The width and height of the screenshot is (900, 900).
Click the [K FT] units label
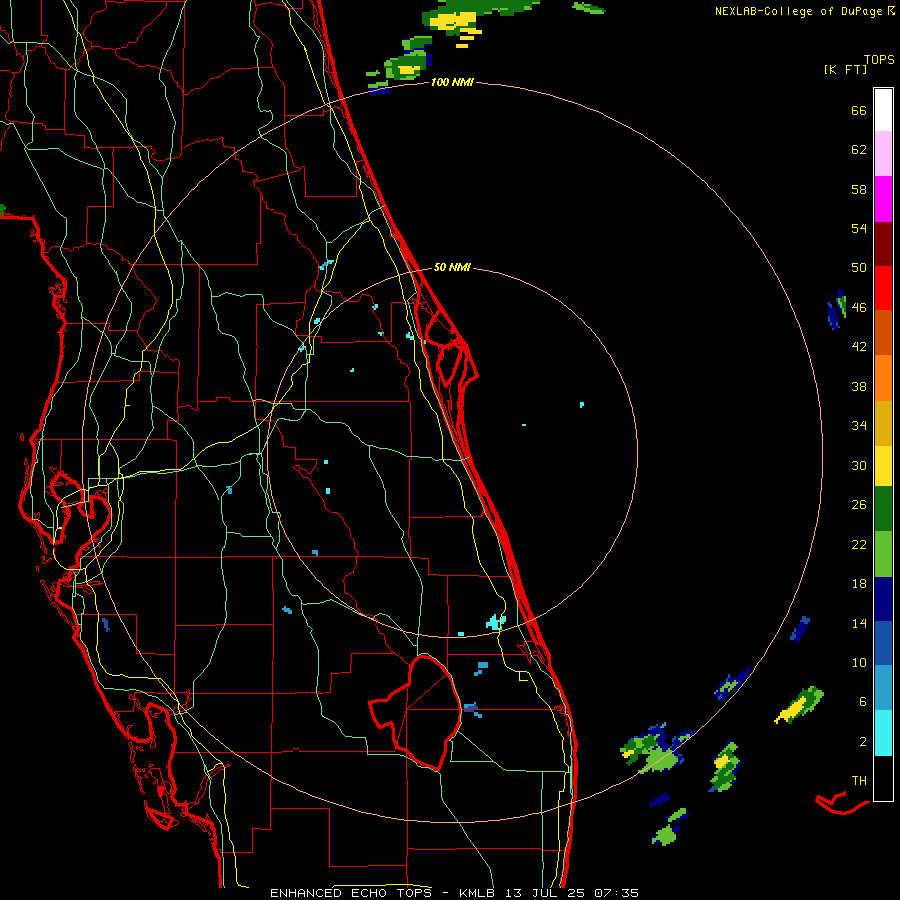point(845,70)
